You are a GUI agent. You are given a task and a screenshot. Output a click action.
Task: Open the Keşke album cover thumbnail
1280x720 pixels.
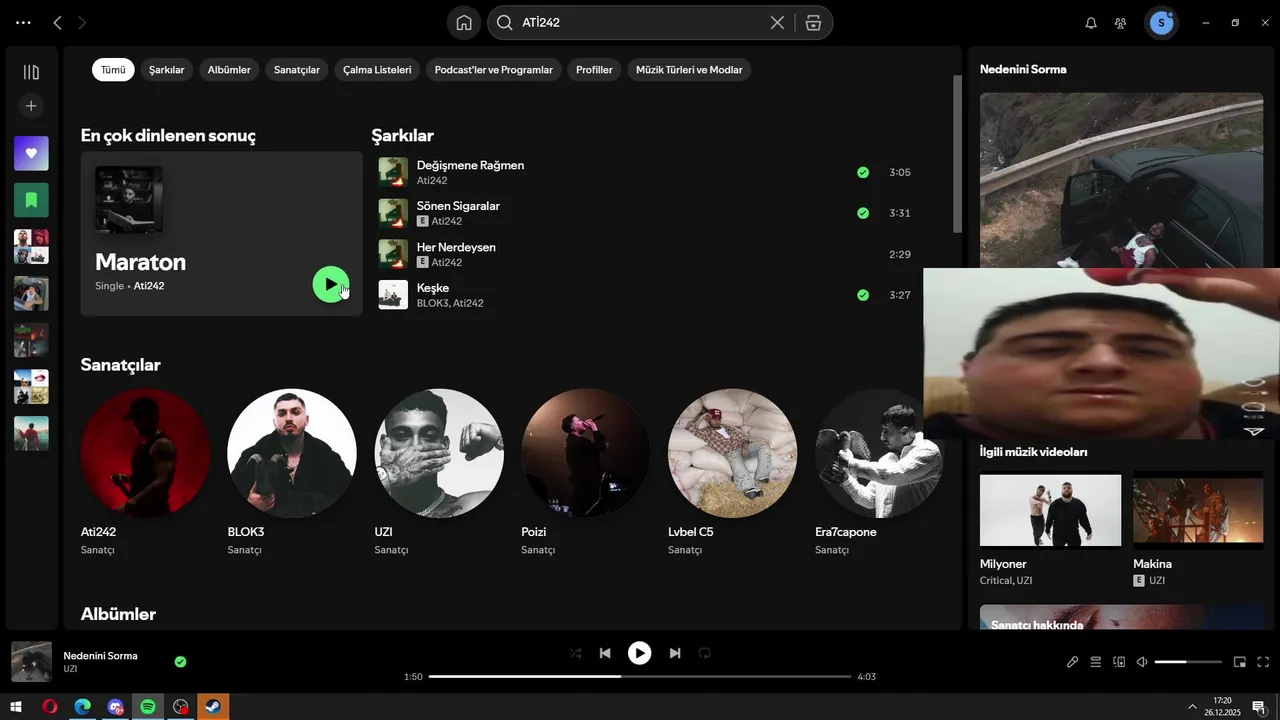click(393, 295)
